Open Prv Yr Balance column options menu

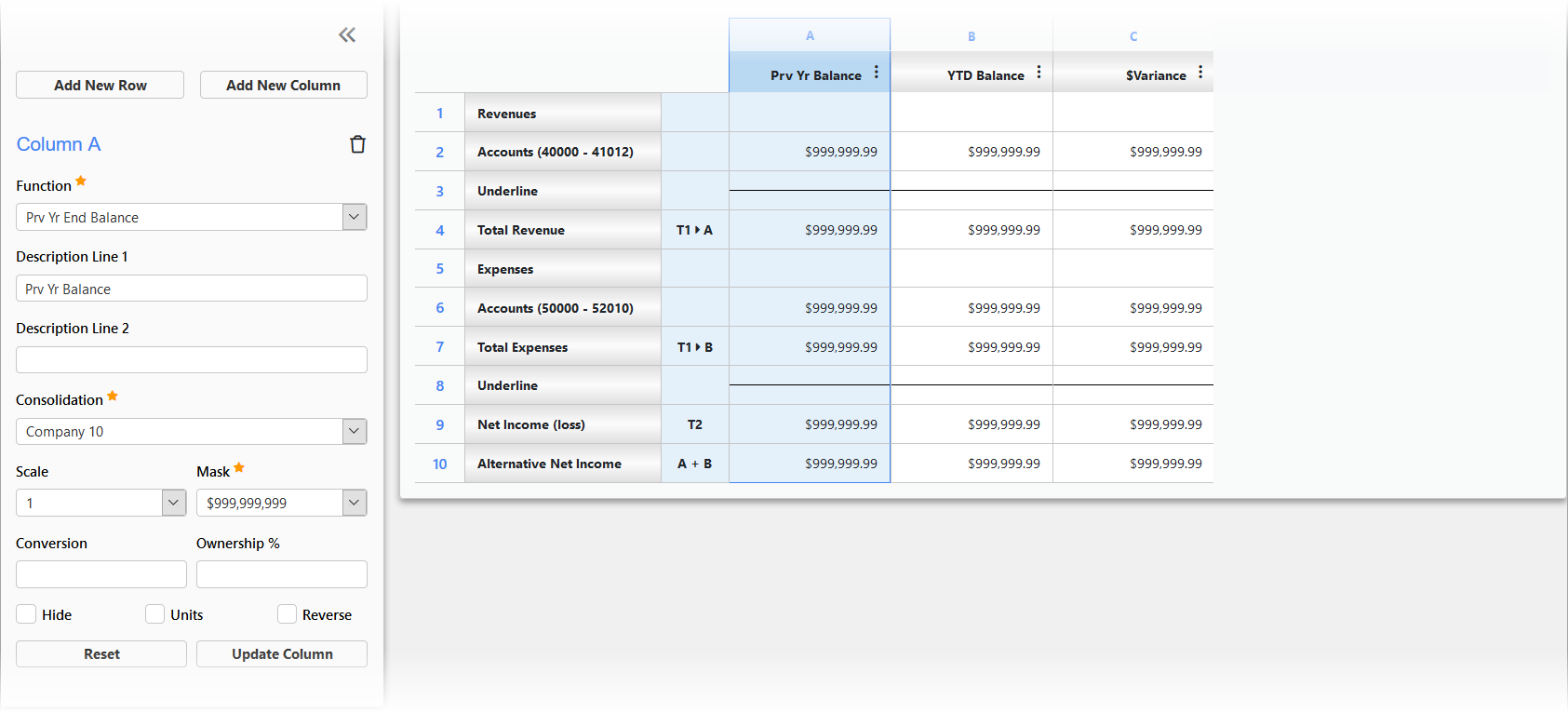click(877, 73)
